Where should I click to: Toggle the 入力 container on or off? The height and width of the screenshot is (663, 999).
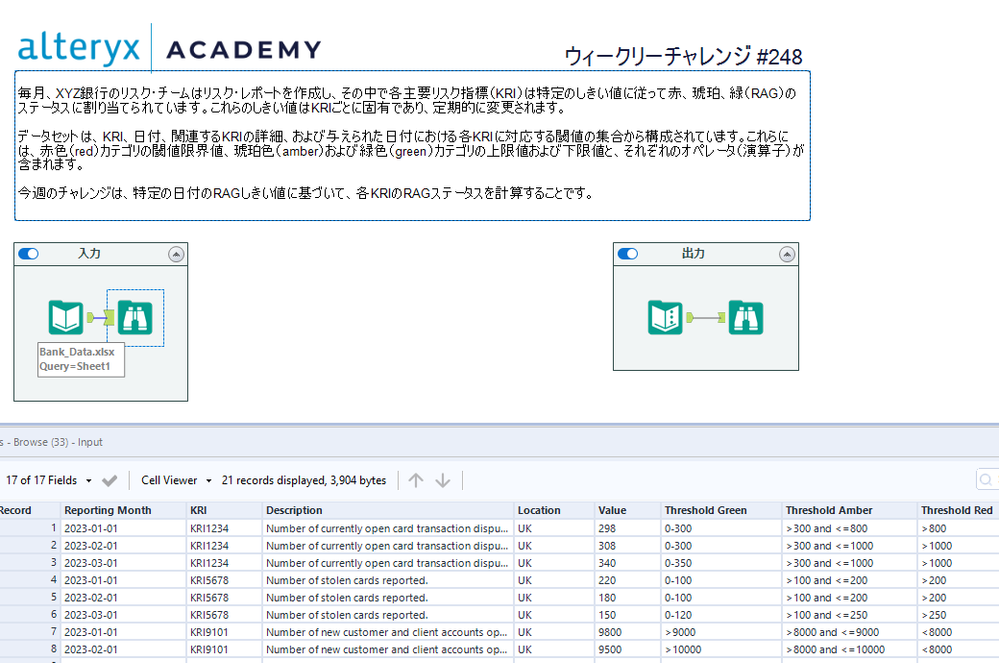29,253
